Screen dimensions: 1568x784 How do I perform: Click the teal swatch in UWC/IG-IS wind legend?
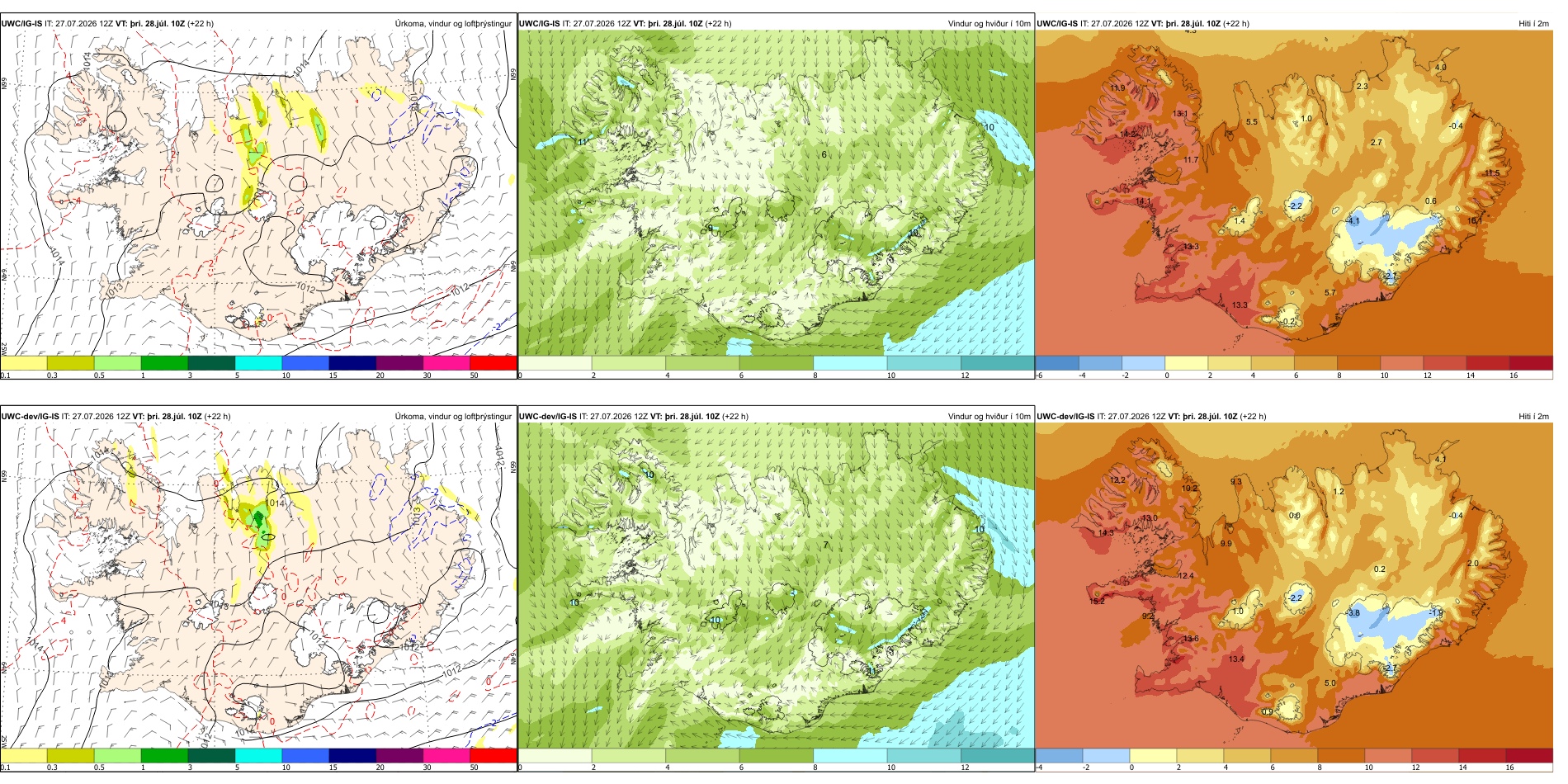[998, 362]
